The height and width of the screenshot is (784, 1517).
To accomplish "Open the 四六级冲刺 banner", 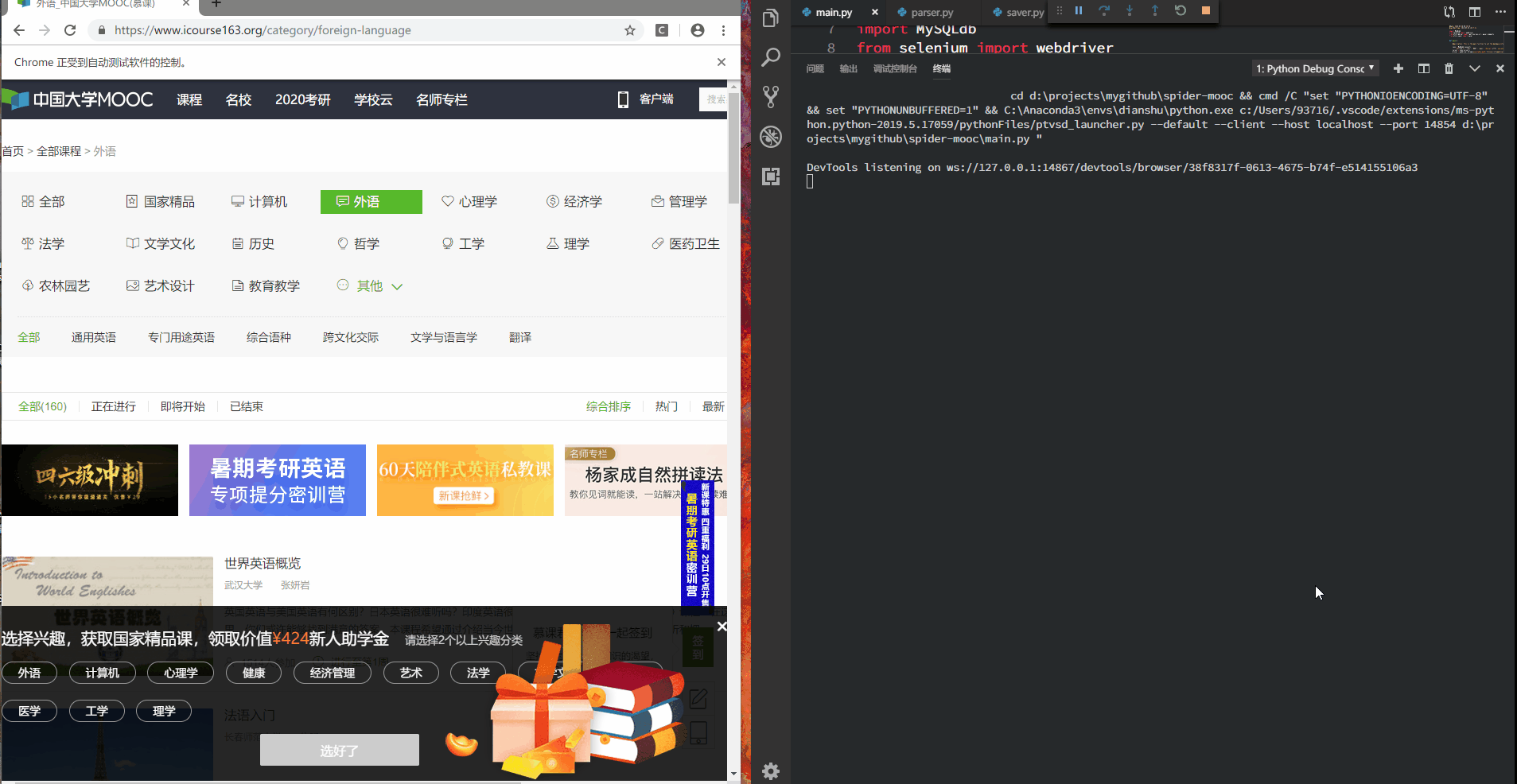I will click(x=90, y=480).
